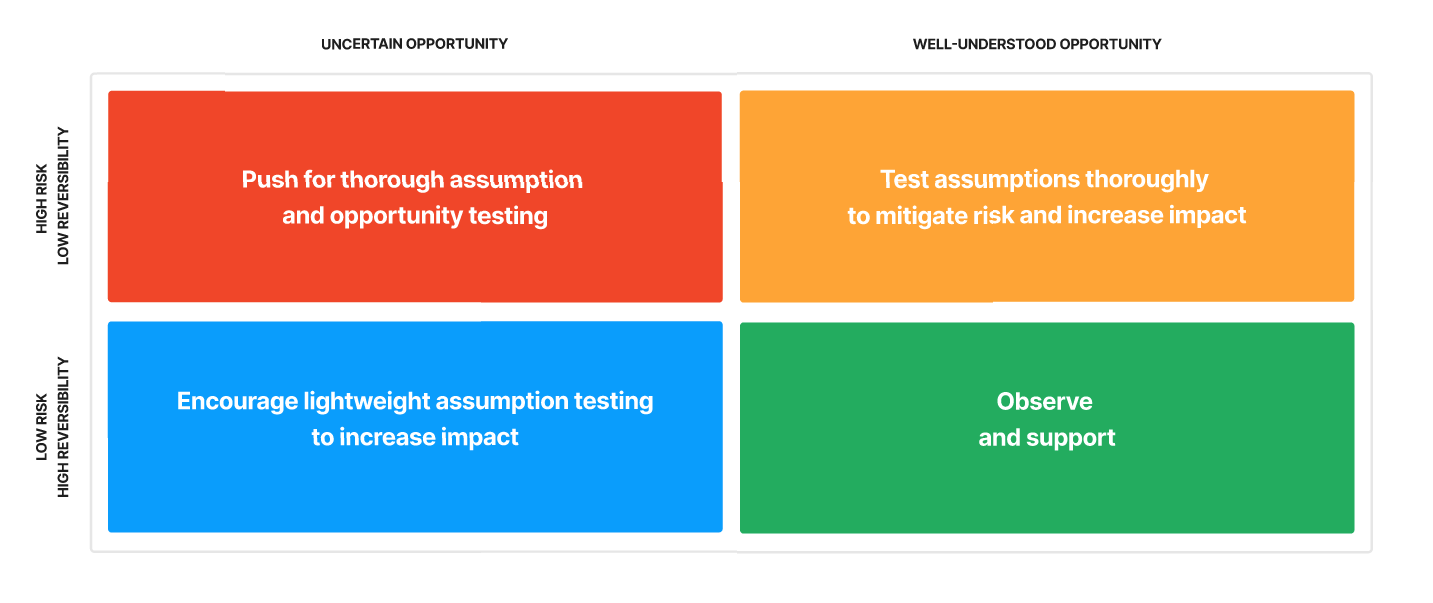Click the word 'OPPORTUNITY' in the left header
This screenshot has width=1433, height=603.
460,44
